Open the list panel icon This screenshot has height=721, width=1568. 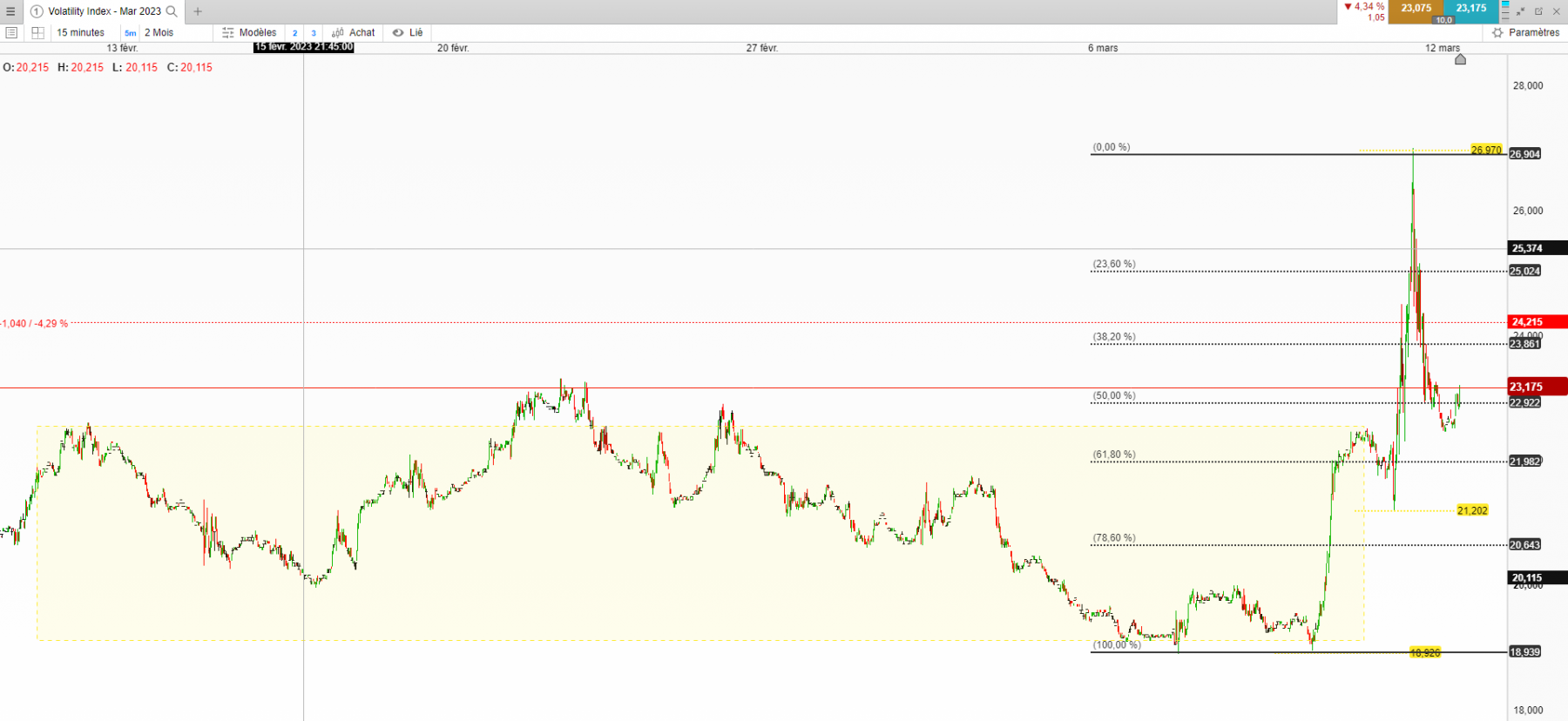coord(11,32)
